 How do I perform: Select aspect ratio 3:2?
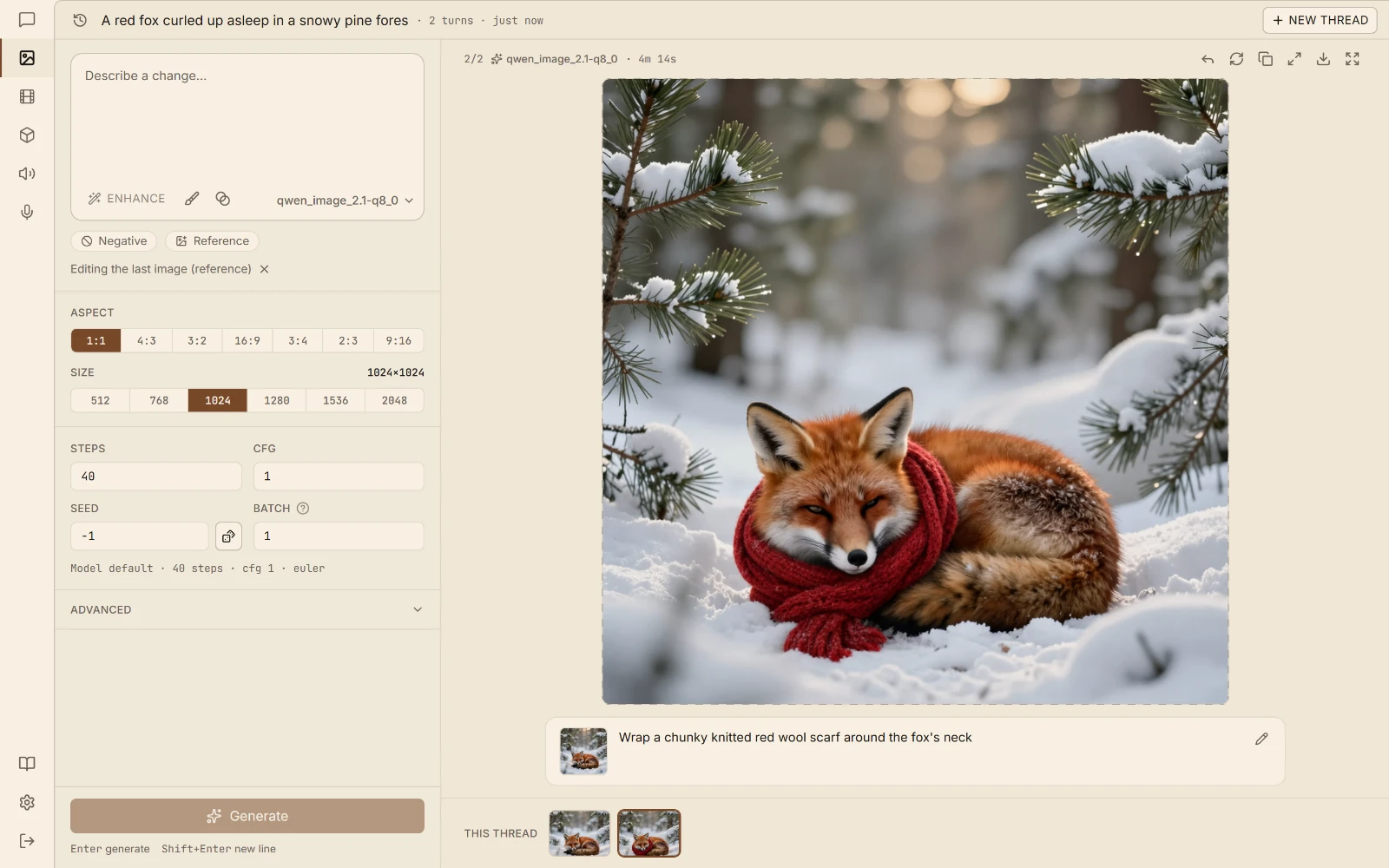pyautogui.click(x=197, y=341)
